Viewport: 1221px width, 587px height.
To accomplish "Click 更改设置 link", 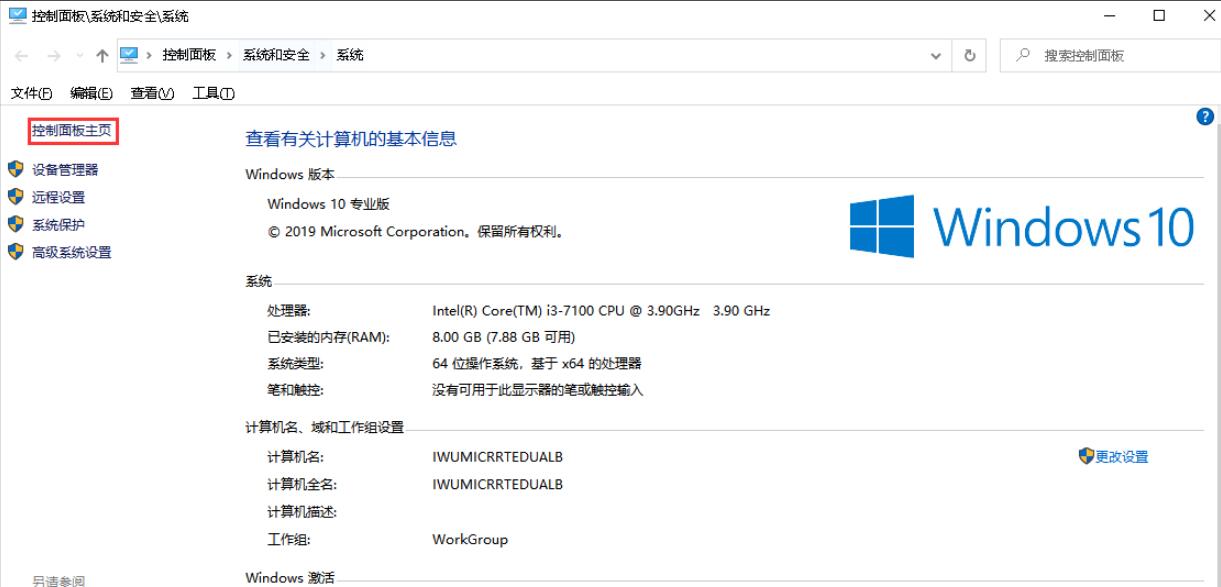I will tap(1122, 456).
